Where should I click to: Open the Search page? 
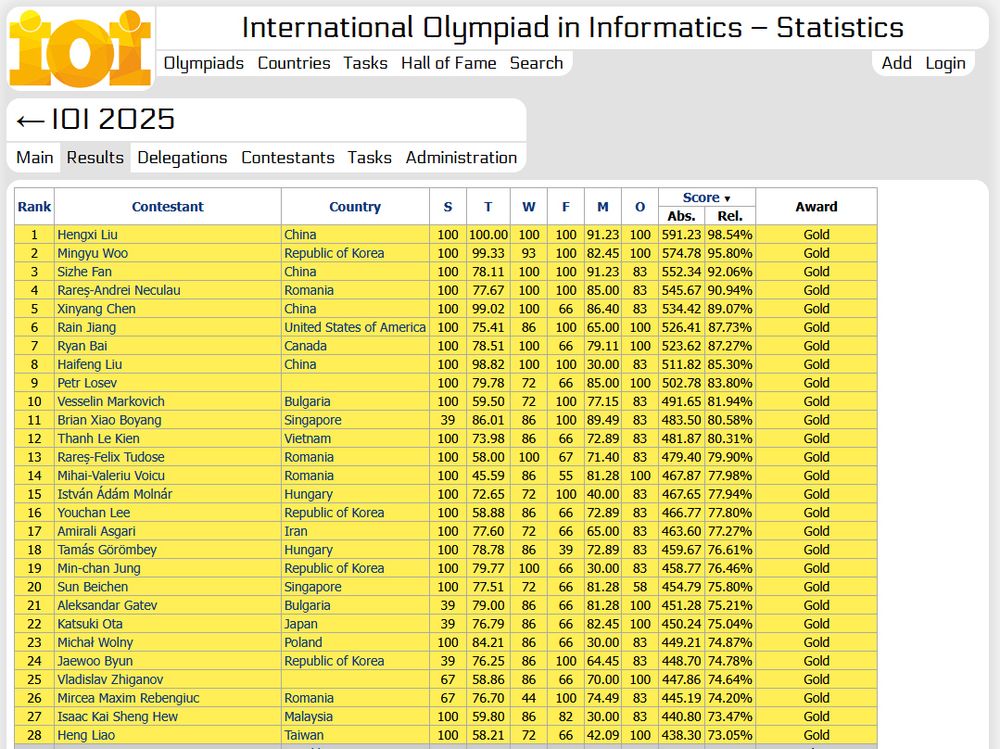pyautogui.click(x=536, y=63)
